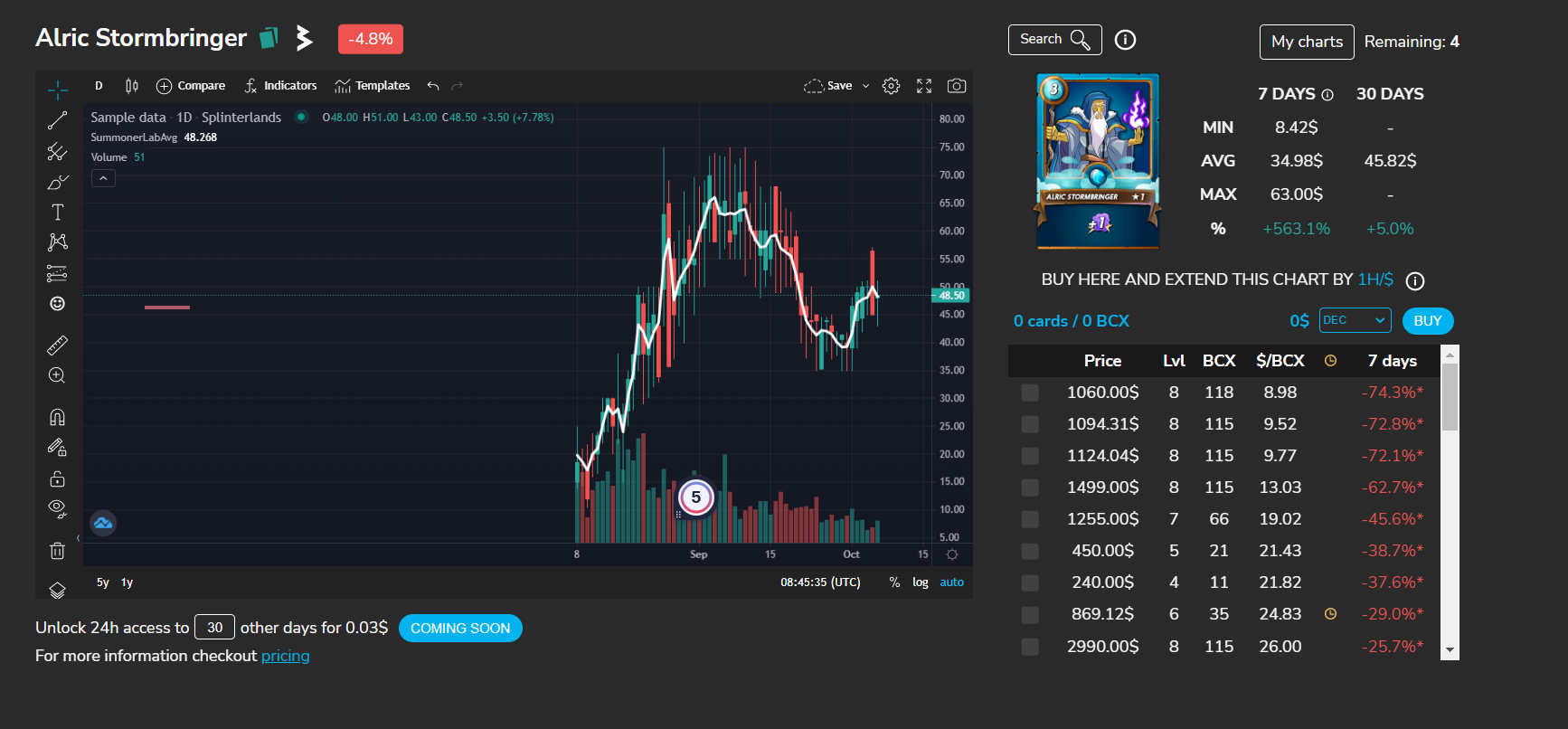The width and height of the screenshot is (1568, 729).
Task: Toggle magnet mode
Action: tap(57, 417)
